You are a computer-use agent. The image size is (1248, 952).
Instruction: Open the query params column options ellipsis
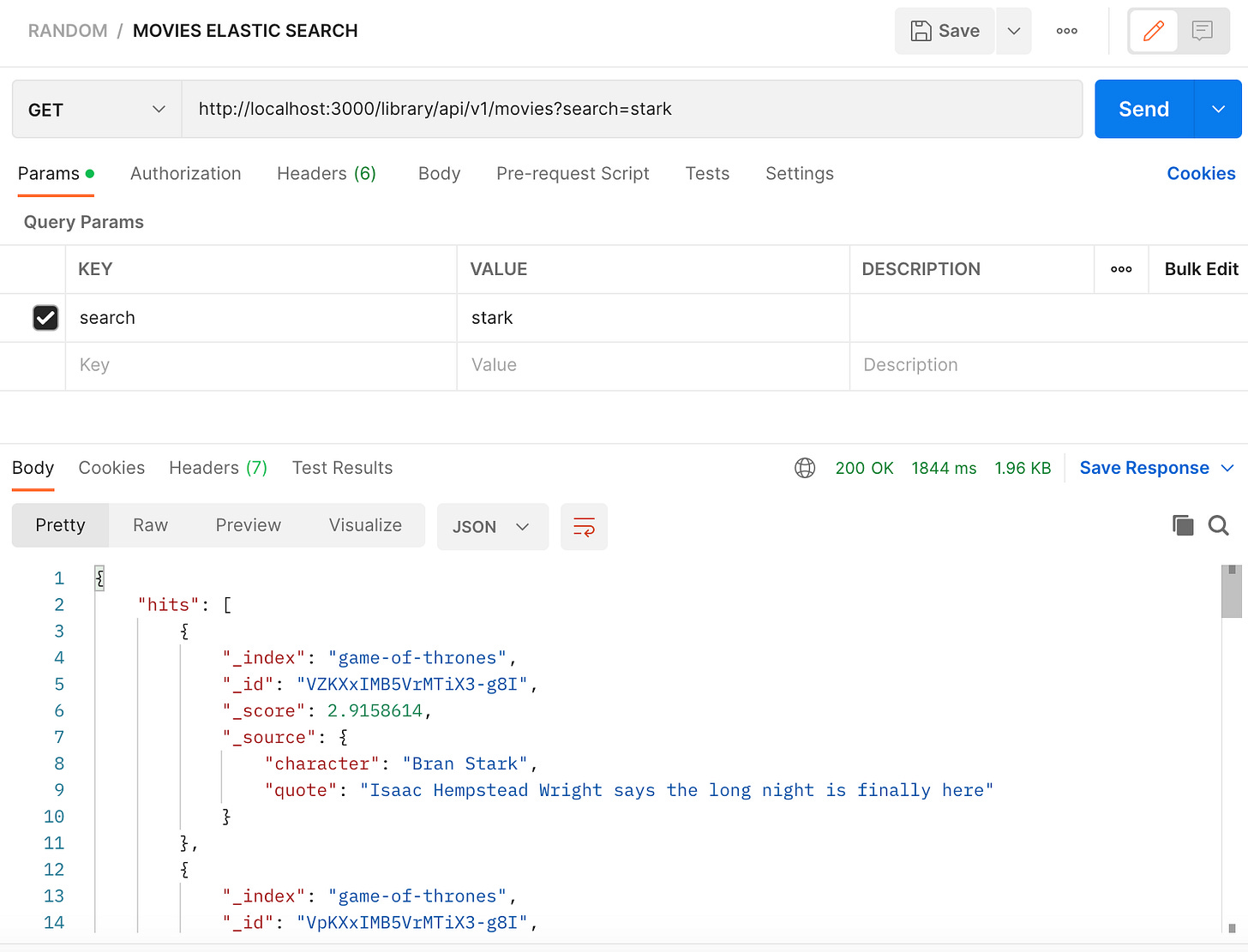pos(1121,269)
